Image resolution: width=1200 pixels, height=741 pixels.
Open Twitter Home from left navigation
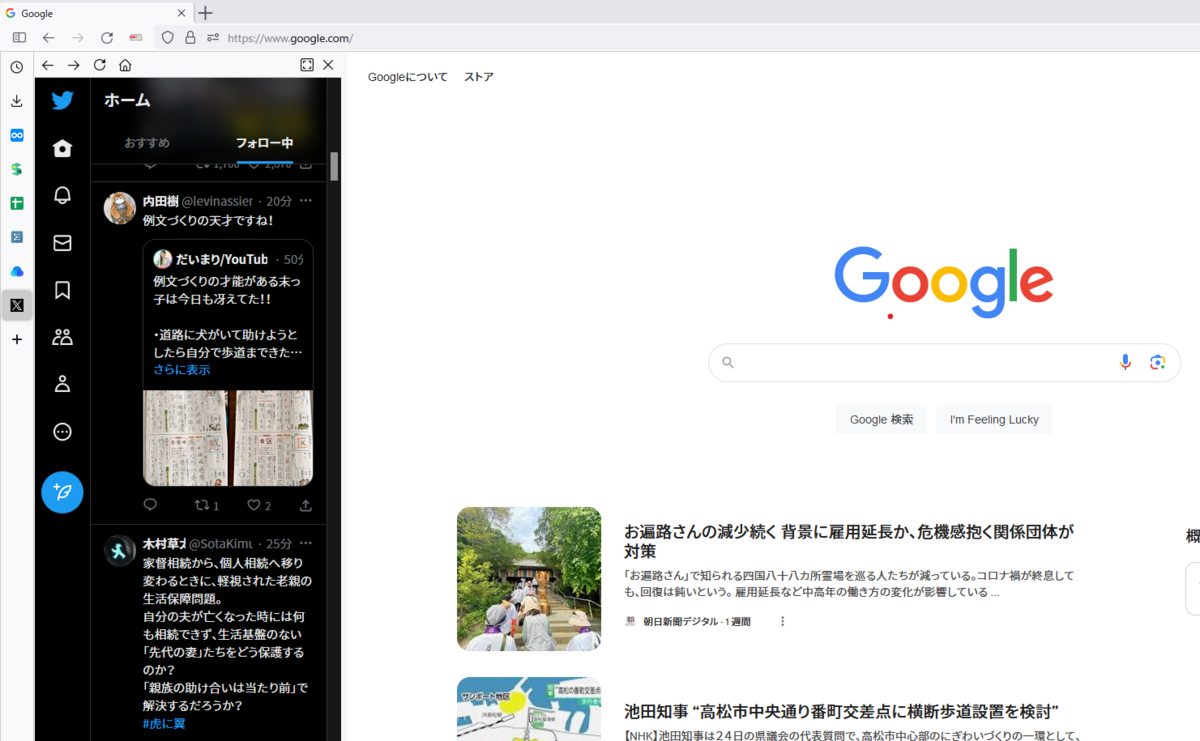pyautogui.click(x=62, y=148)
